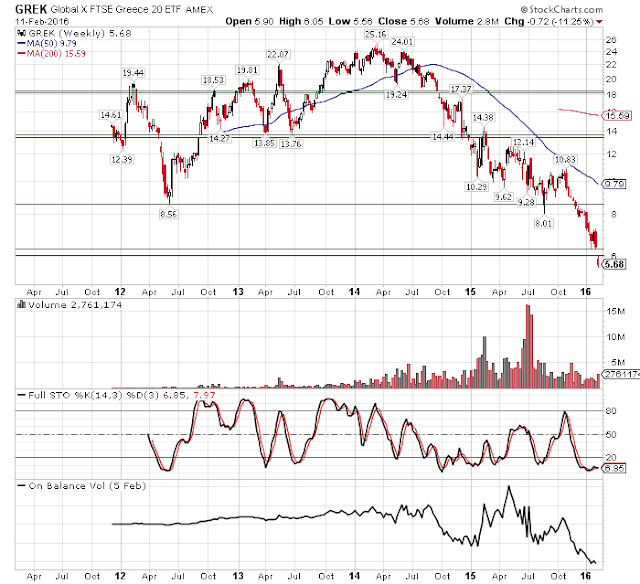The width and height of the screenshot is (640, 584).
Task: Click the volume bars icon beside Volume
Action: coord(21,304)
